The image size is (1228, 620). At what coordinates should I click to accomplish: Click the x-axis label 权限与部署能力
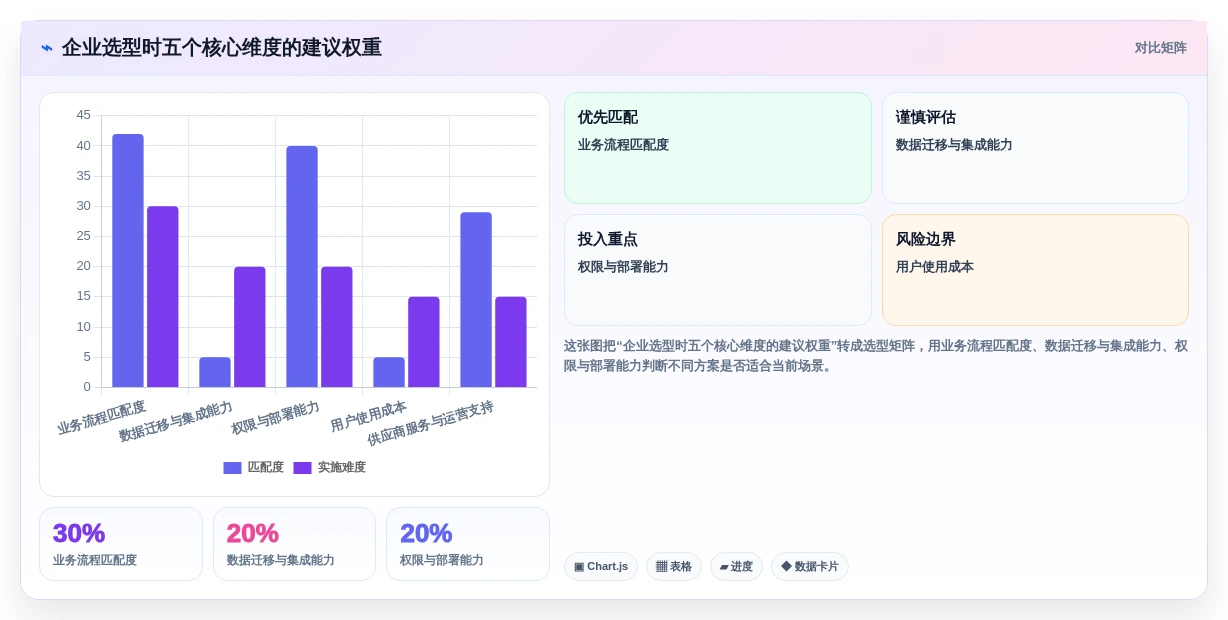point(276,417)
